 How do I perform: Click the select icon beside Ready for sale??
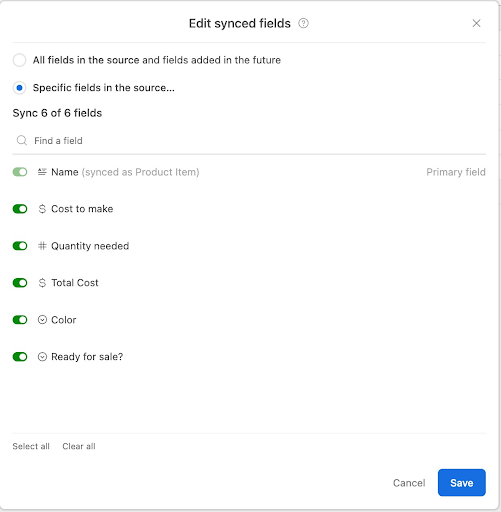(x=42, y=357)
